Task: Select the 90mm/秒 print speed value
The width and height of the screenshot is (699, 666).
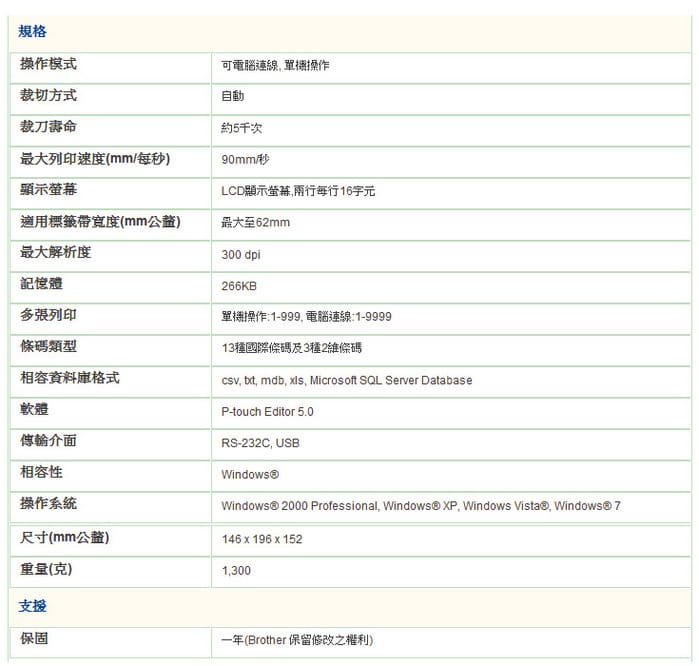Action: [245, 160]
